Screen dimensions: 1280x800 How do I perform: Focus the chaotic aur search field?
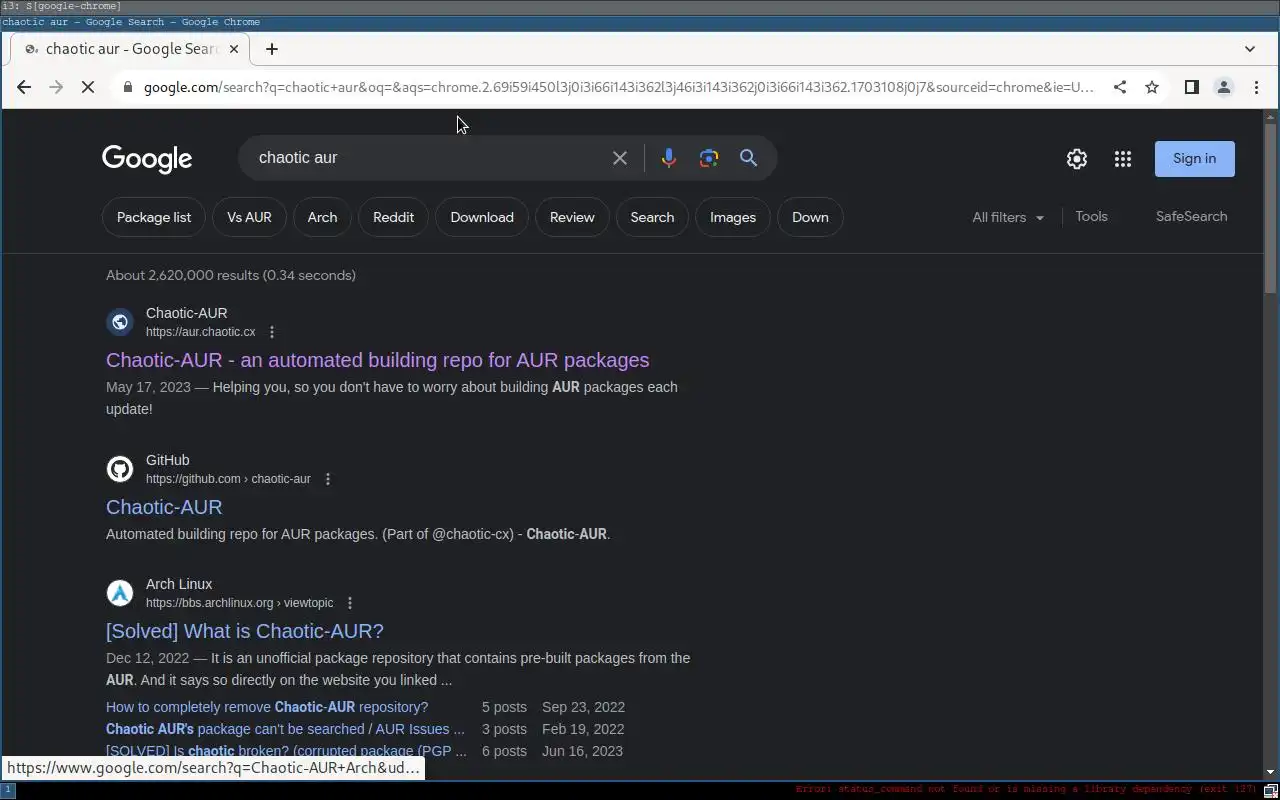pyautogui.click(x=430, y=158)
